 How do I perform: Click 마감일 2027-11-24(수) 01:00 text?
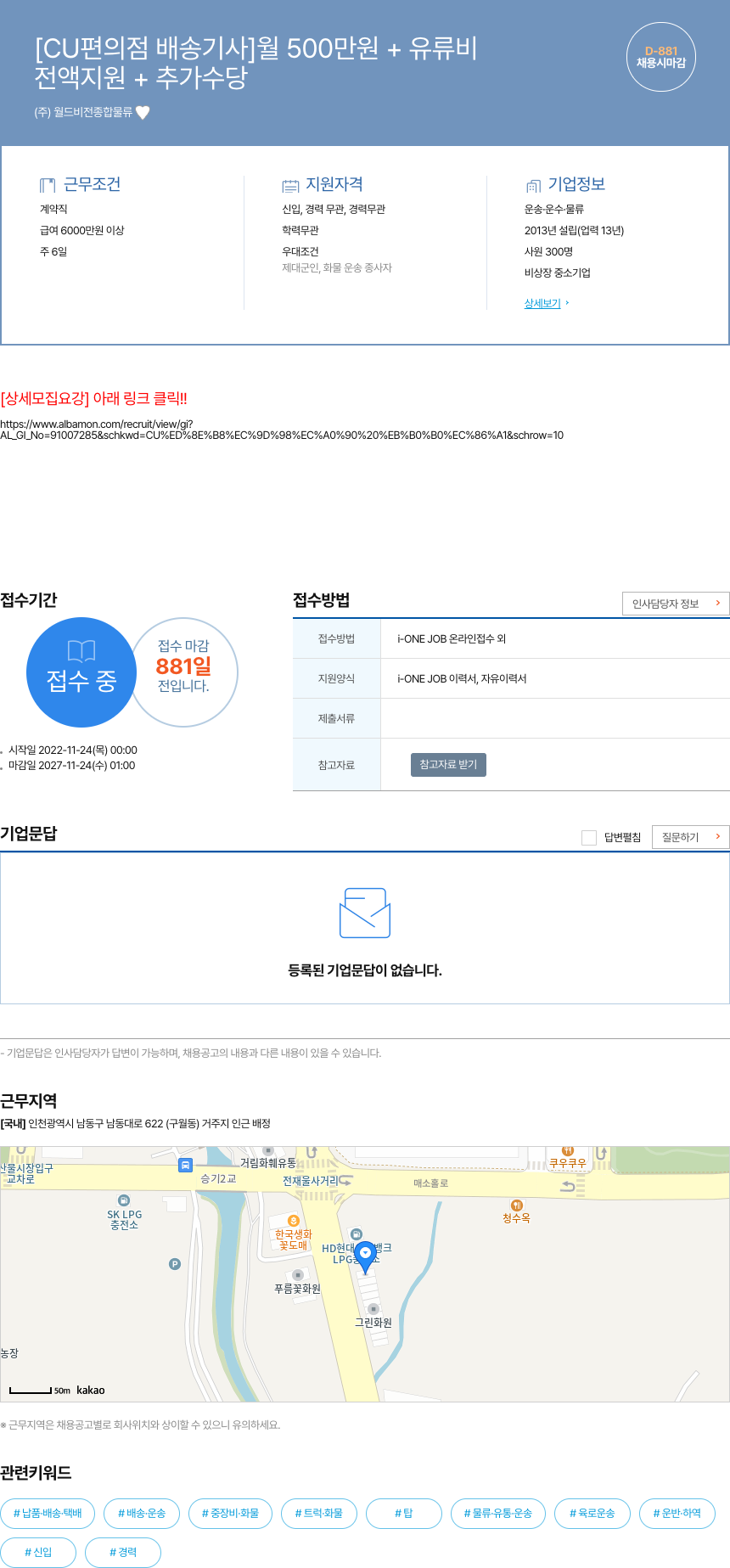coord(71,766)
